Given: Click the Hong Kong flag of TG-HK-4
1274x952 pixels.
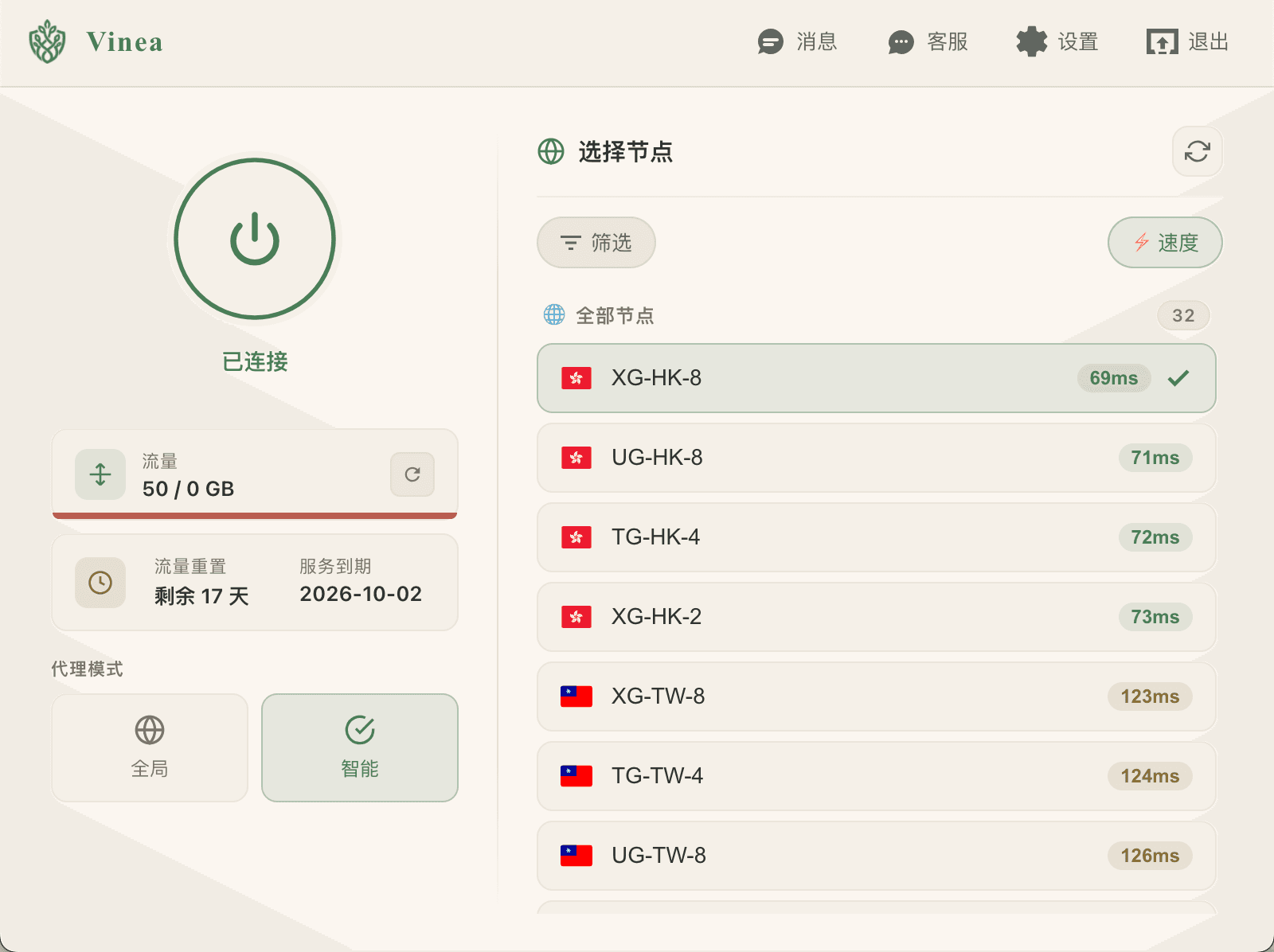Looking at the screenshot, I should 576,537.
